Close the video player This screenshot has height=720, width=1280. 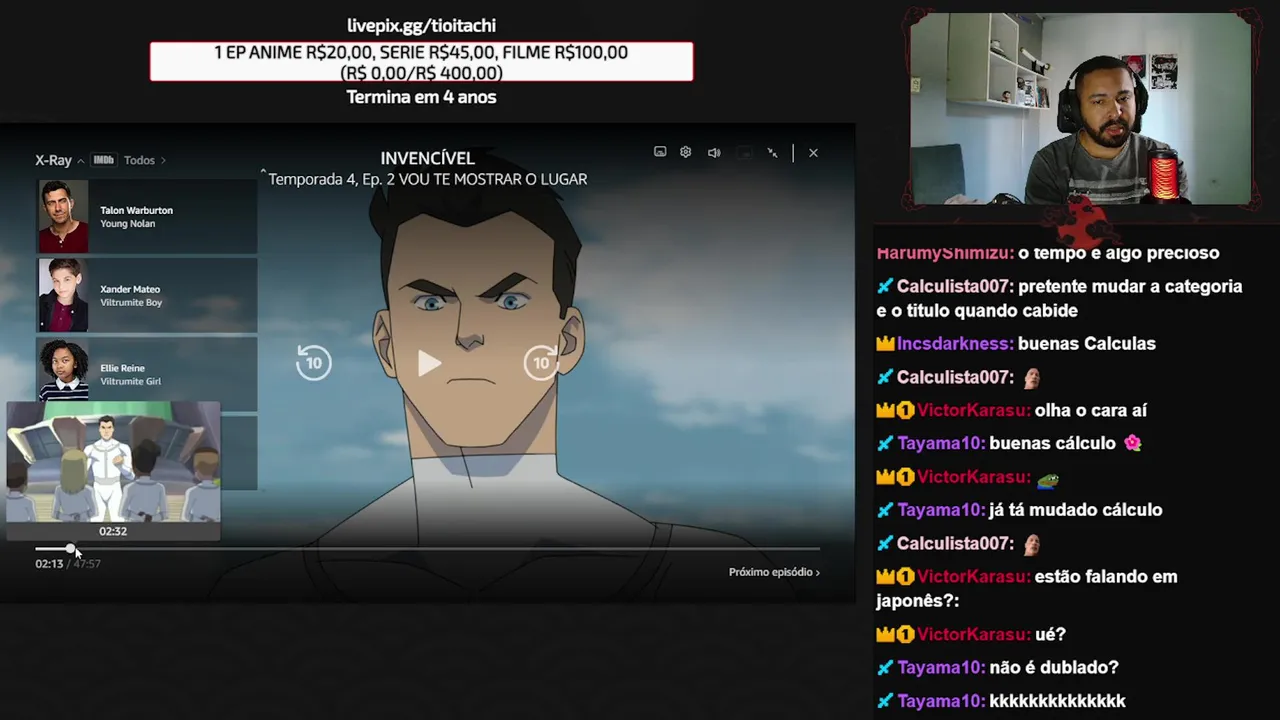pyautogui.click(x=813, y=153)
